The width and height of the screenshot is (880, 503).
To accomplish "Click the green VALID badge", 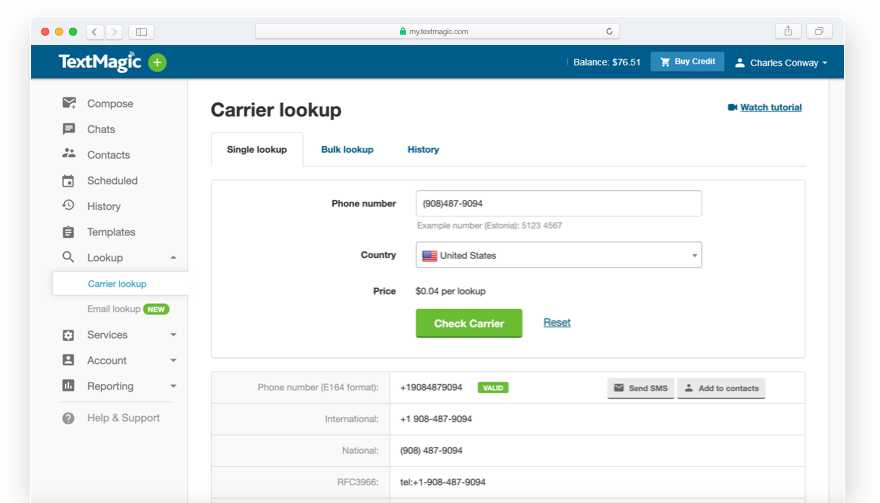I will point(493,388).
